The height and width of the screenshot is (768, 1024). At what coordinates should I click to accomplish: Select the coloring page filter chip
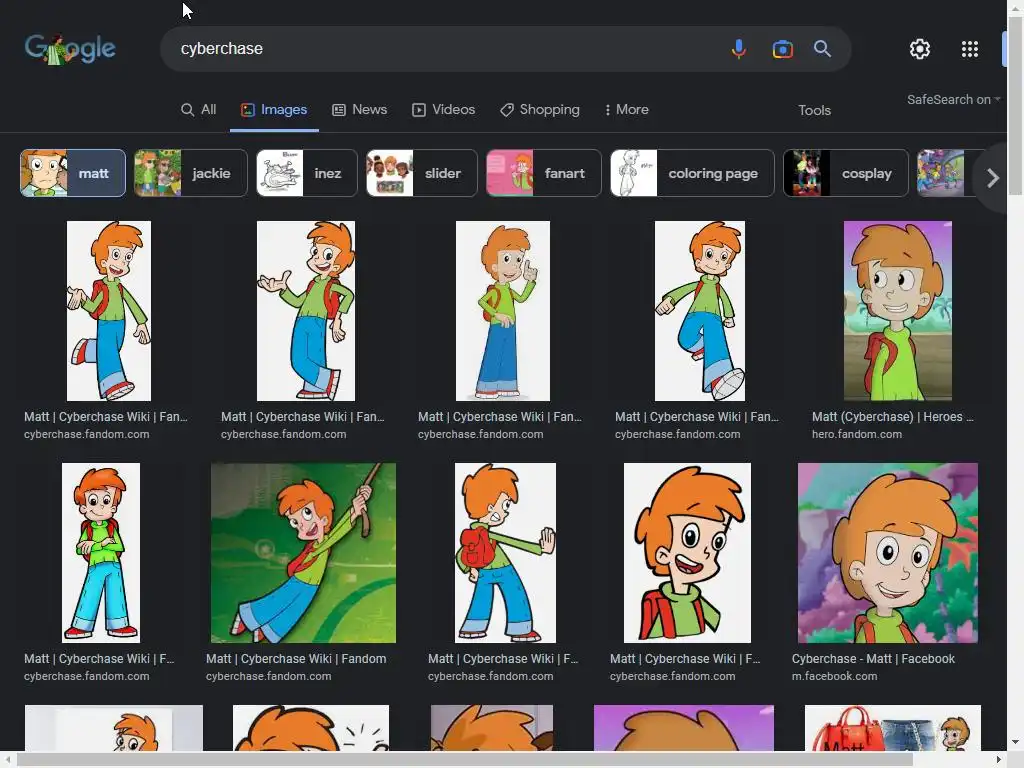pyautogui.click(x=692, y=173)
